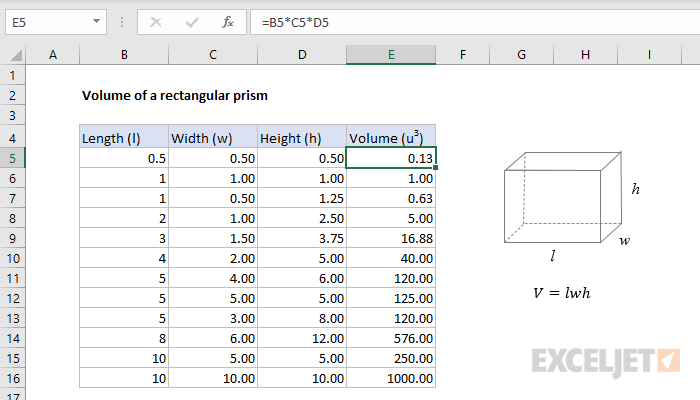The height and width of the screenshot is (400, 700).
Task: Click the 'Height (h)' header cell
Action: tap(302, 136)
